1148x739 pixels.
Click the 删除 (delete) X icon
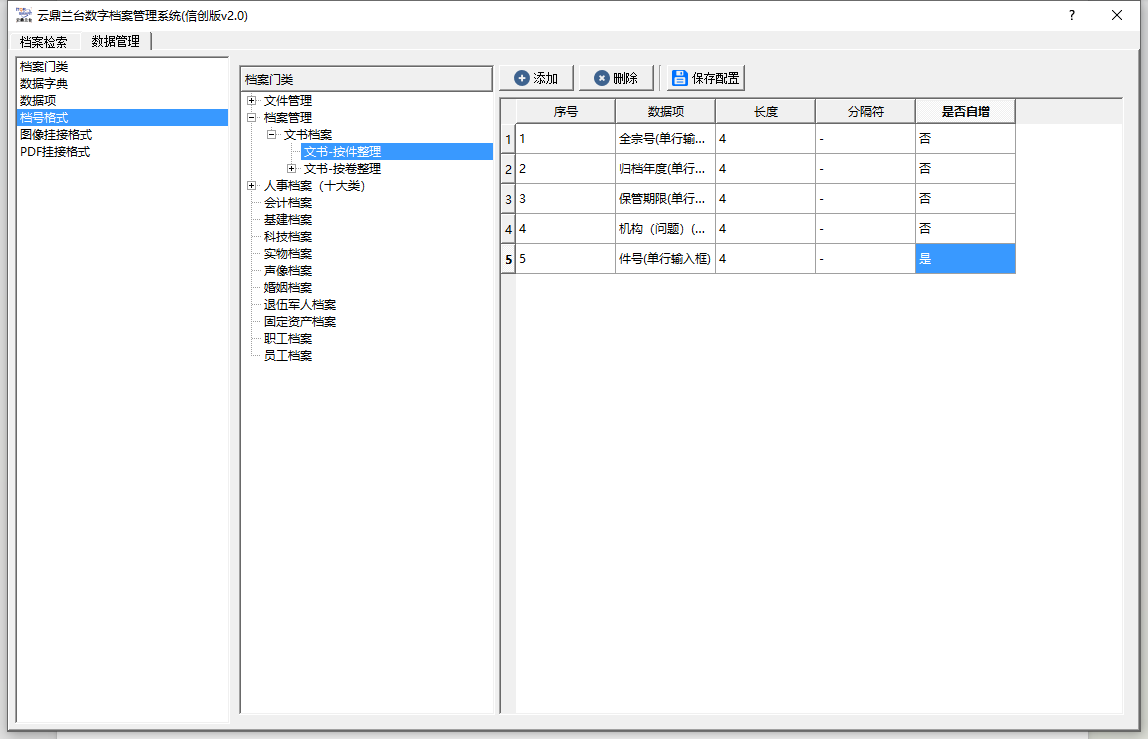click(x=601, y=78)
